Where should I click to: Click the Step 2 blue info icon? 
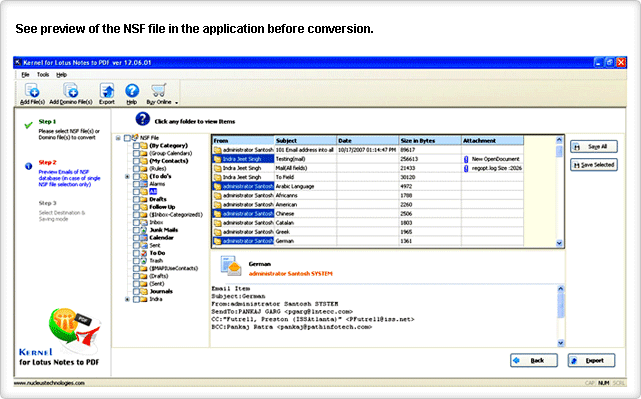click(x=28, y=166)
